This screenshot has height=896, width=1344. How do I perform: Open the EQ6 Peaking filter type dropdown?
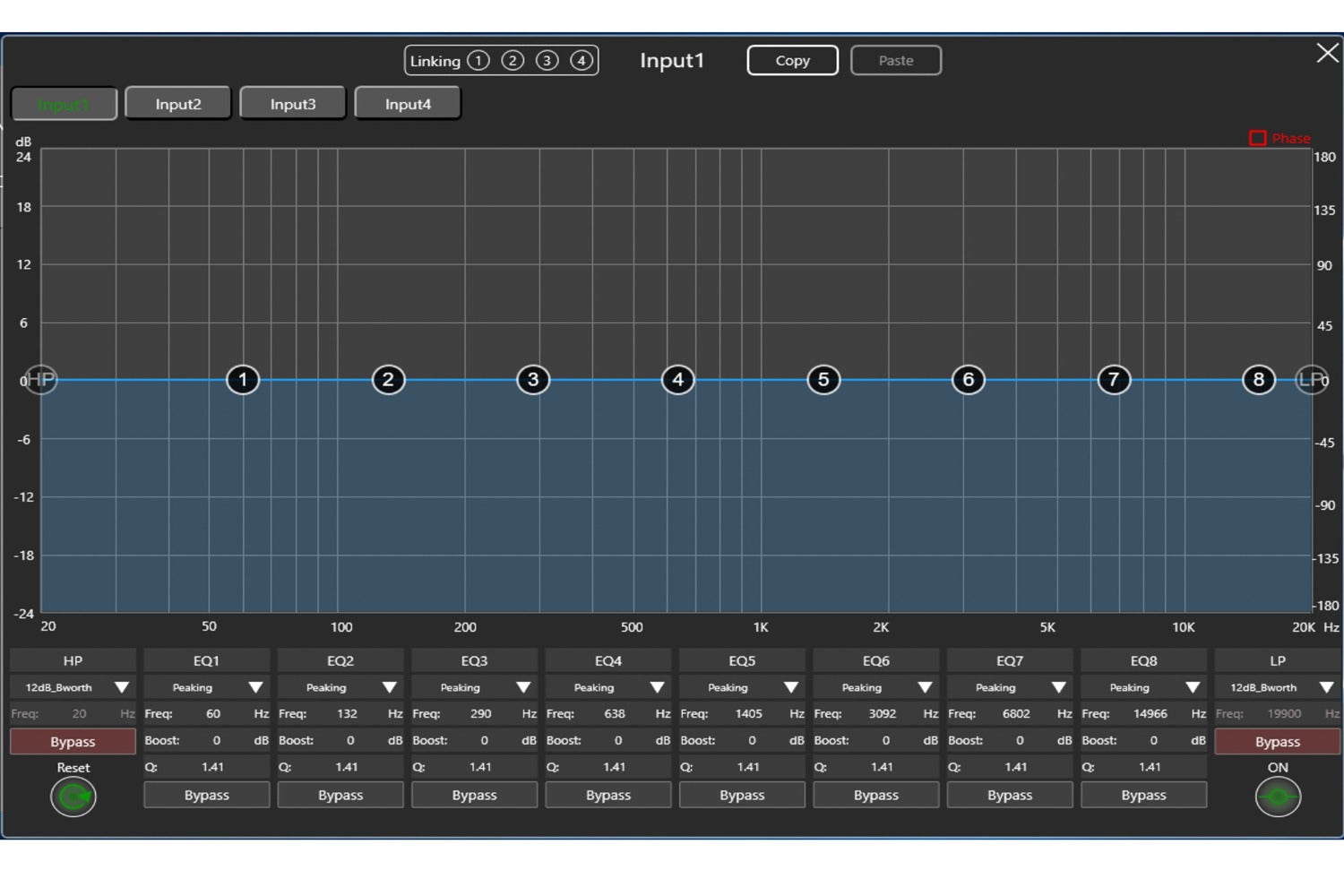[925, 687]
